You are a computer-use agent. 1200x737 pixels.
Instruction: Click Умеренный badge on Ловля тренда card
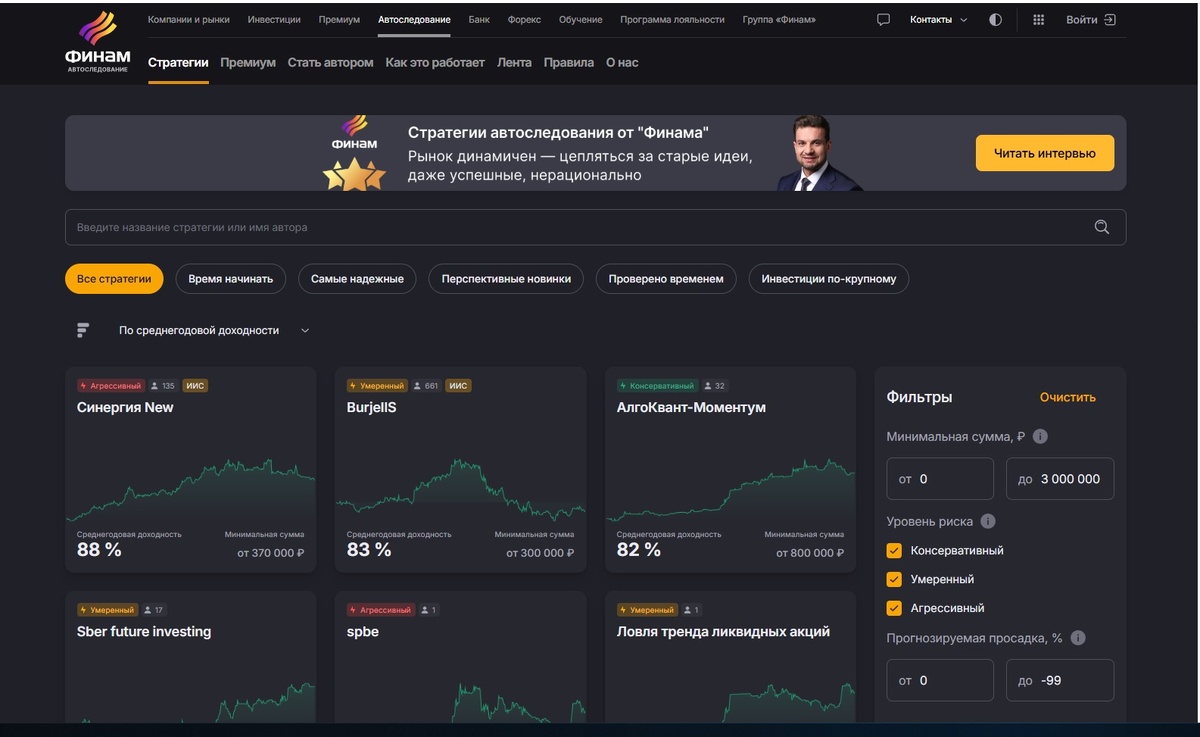click(x=648, y=610)
